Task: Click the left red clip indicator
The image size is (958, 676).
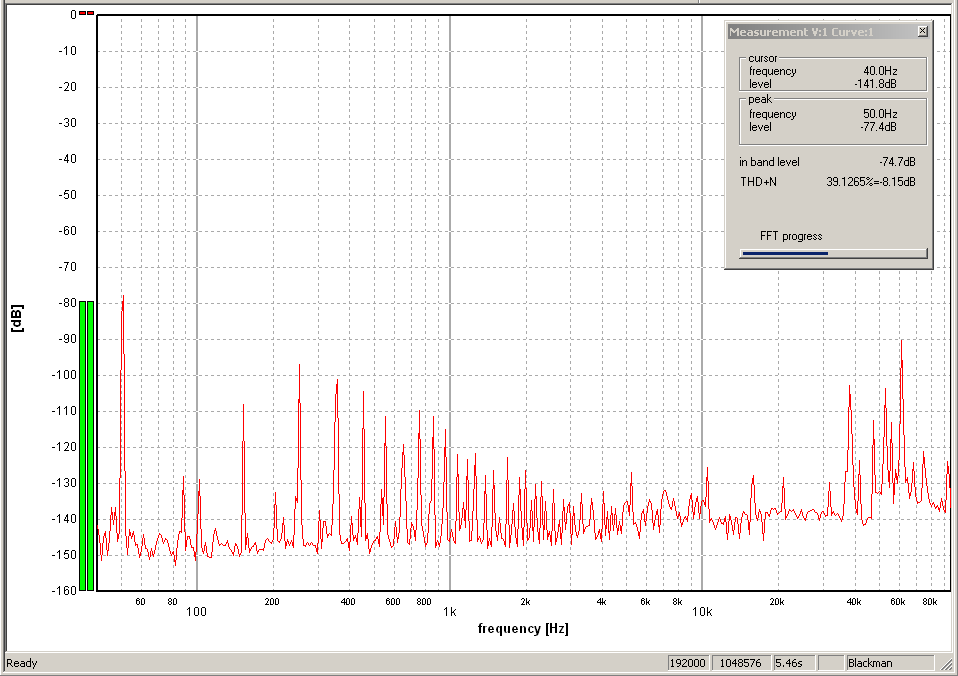Action: point(83,13)
